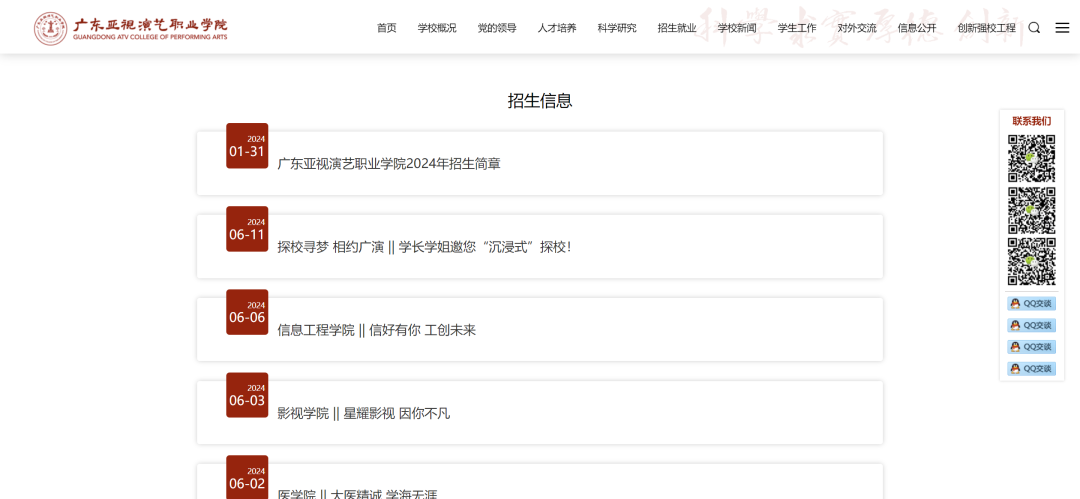This screenshot has width=1080, height=499.
Task: Open the 信息工程学院 article
Action: tap(376, 330)
